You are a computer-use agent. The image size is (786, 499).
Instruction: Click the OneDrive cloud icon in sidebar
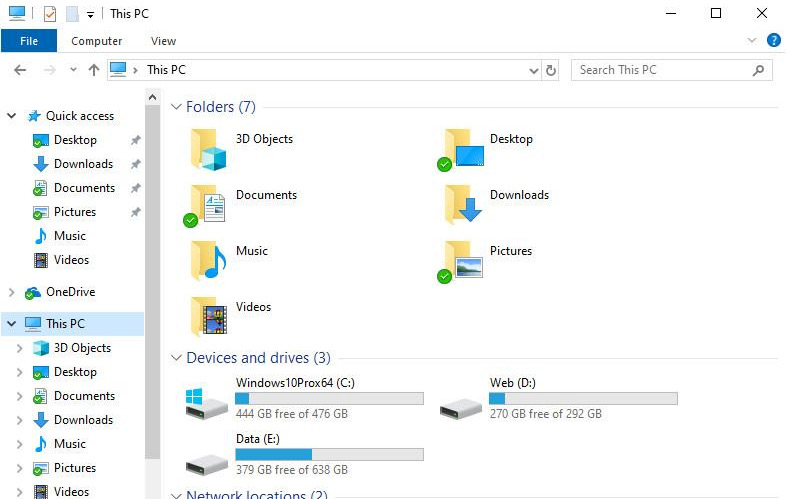tap(33, 292)
